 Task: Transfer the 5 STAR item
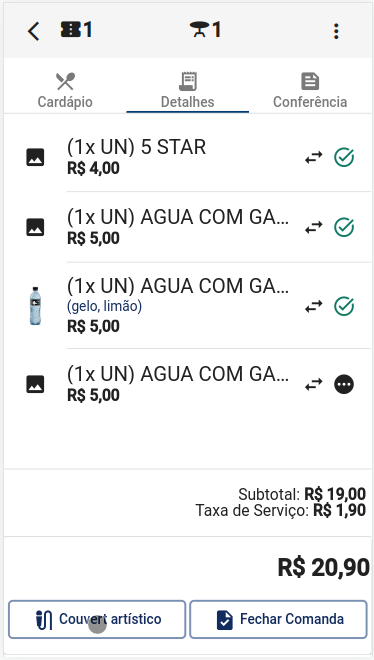(314, 157)
